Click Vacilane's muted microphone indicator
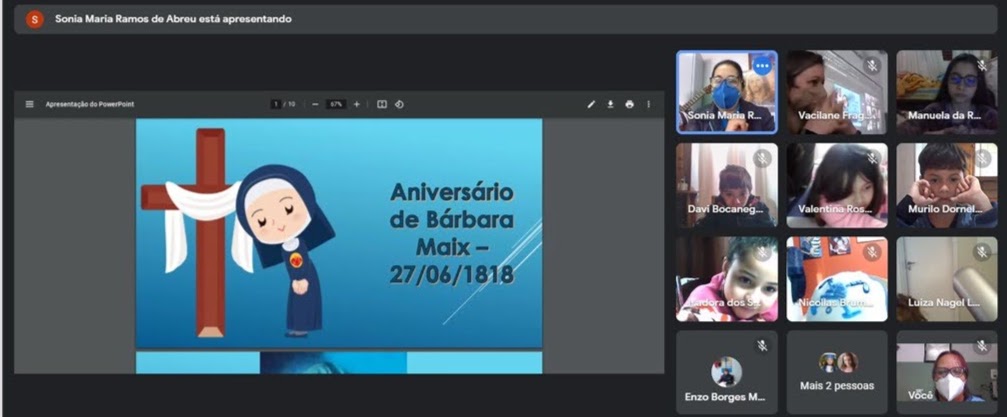 click(872, 66)
